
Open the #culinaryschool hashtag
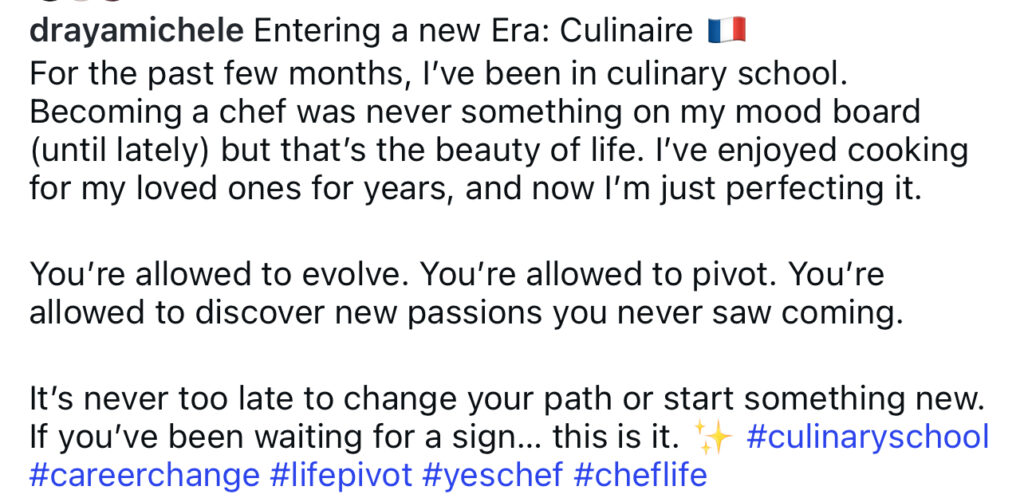(x=867, y=437)
